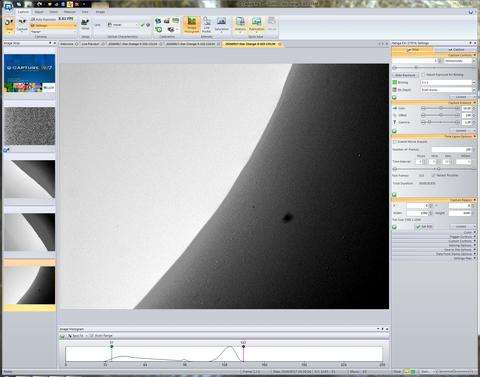Click the help icon at top-right of ribbon

click(x=471, y=12)
